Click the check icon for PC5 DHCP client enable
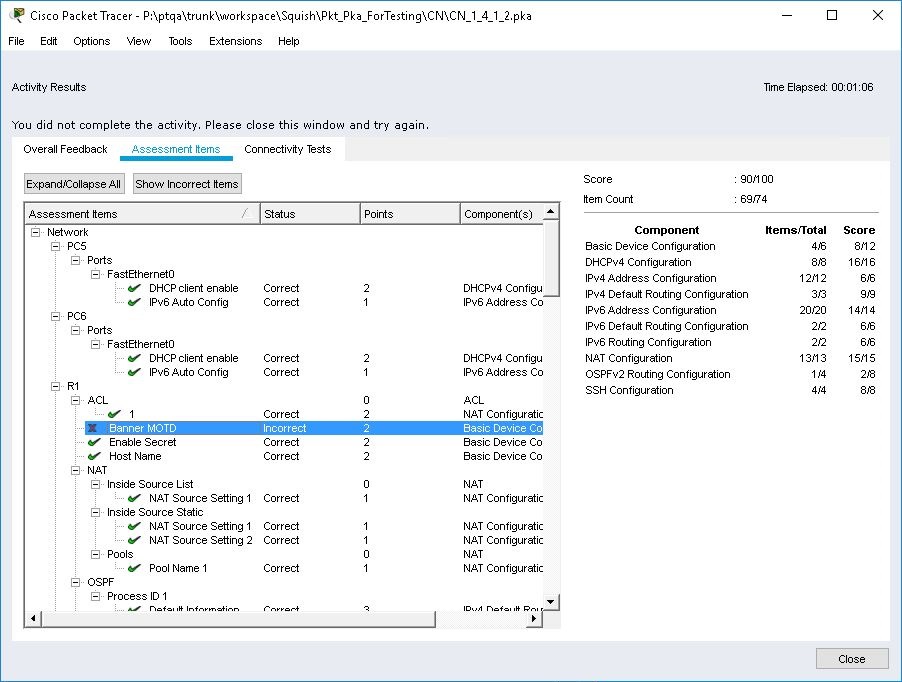 tap(134, 288)
